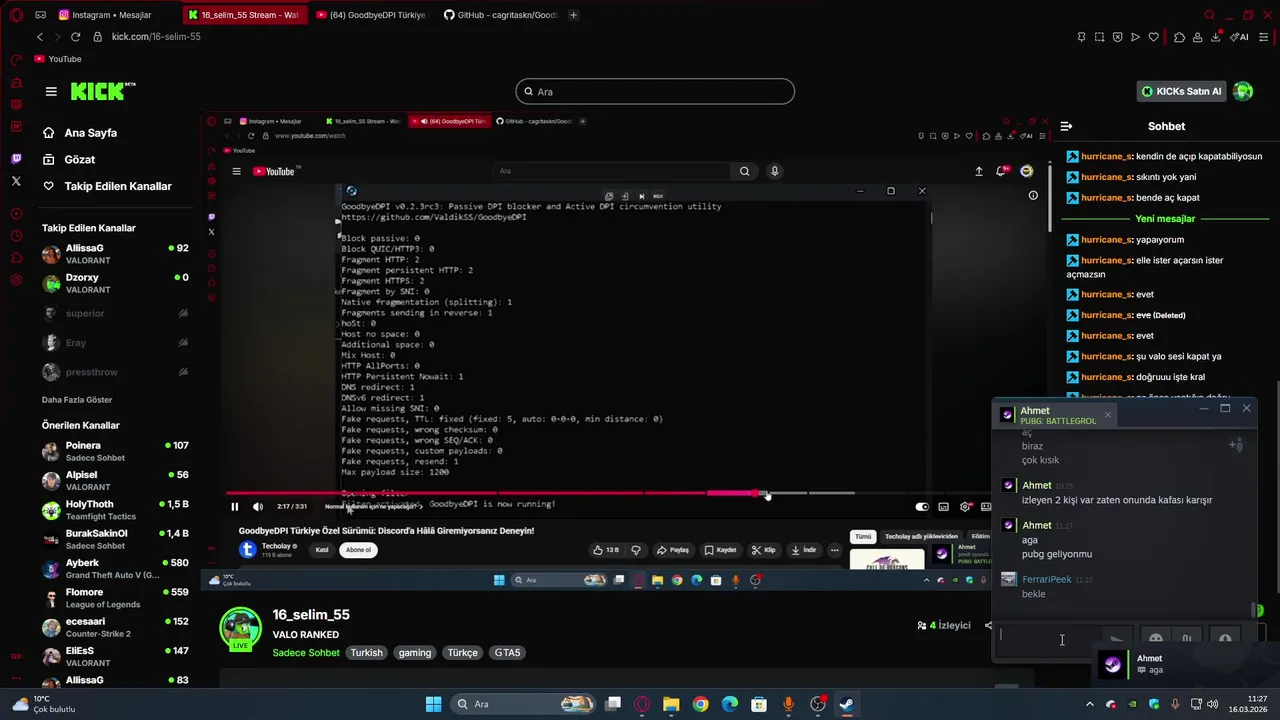Image resolution: width=1280 pixels, height=720 pixels.
Task: Reload the page with the browser refresh icon
Action: pyautogui.click(x=76, y=37)
